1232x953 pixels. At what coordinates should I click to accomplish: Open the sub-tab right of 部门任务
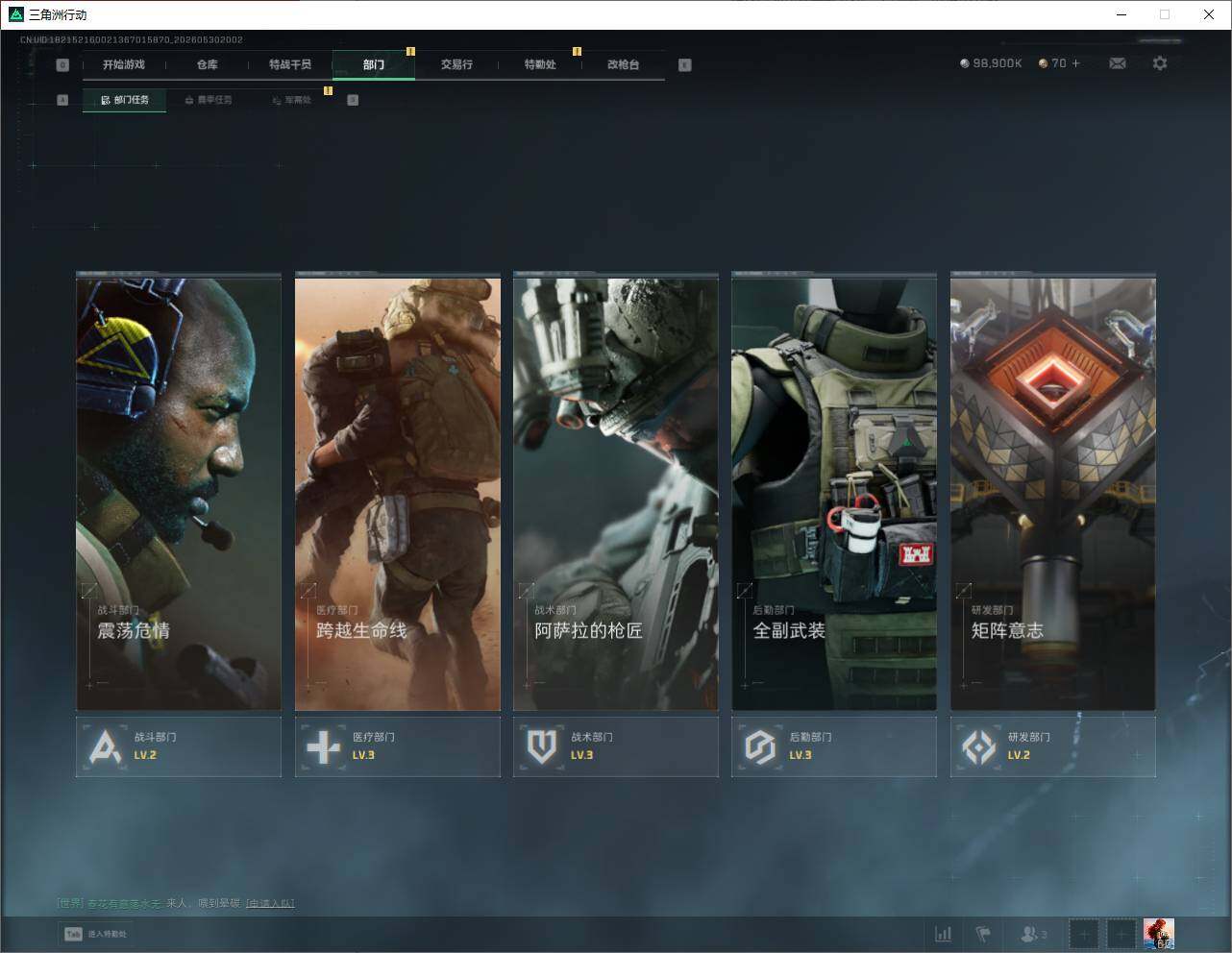(209, 100)
